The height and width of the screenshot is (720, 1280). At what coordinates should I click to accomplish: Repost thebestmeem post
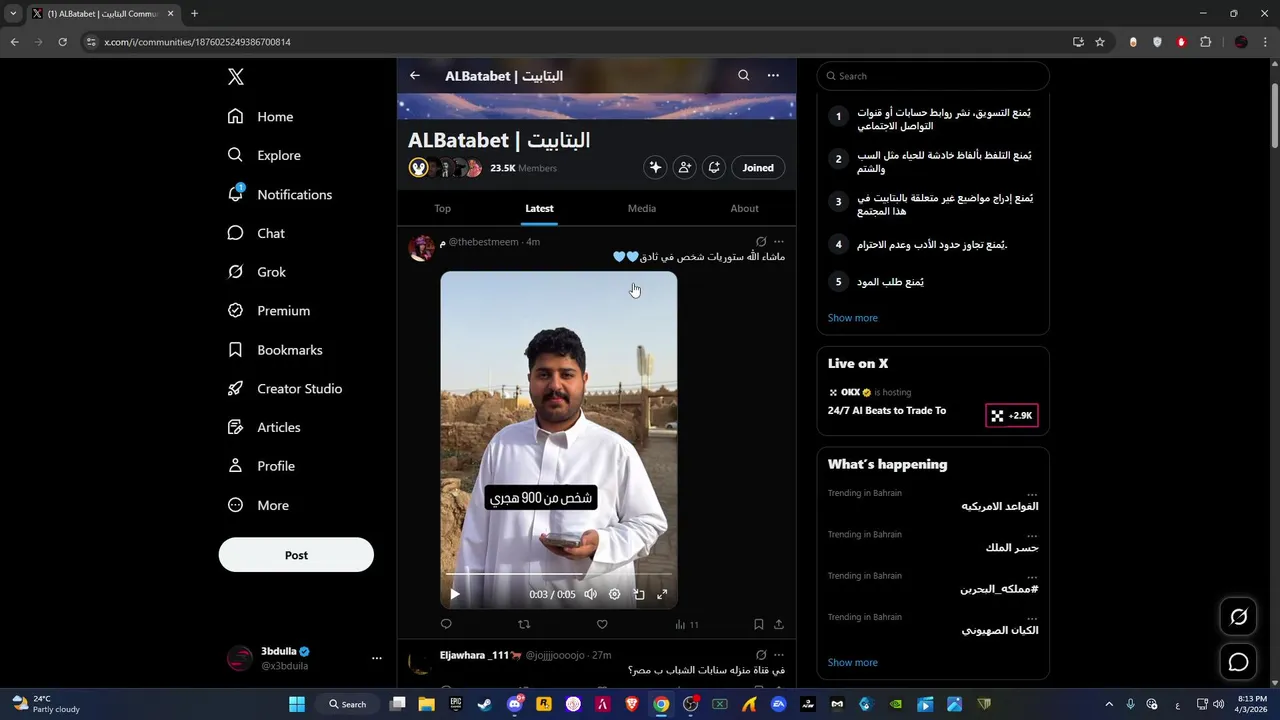[x=524, y=624]
